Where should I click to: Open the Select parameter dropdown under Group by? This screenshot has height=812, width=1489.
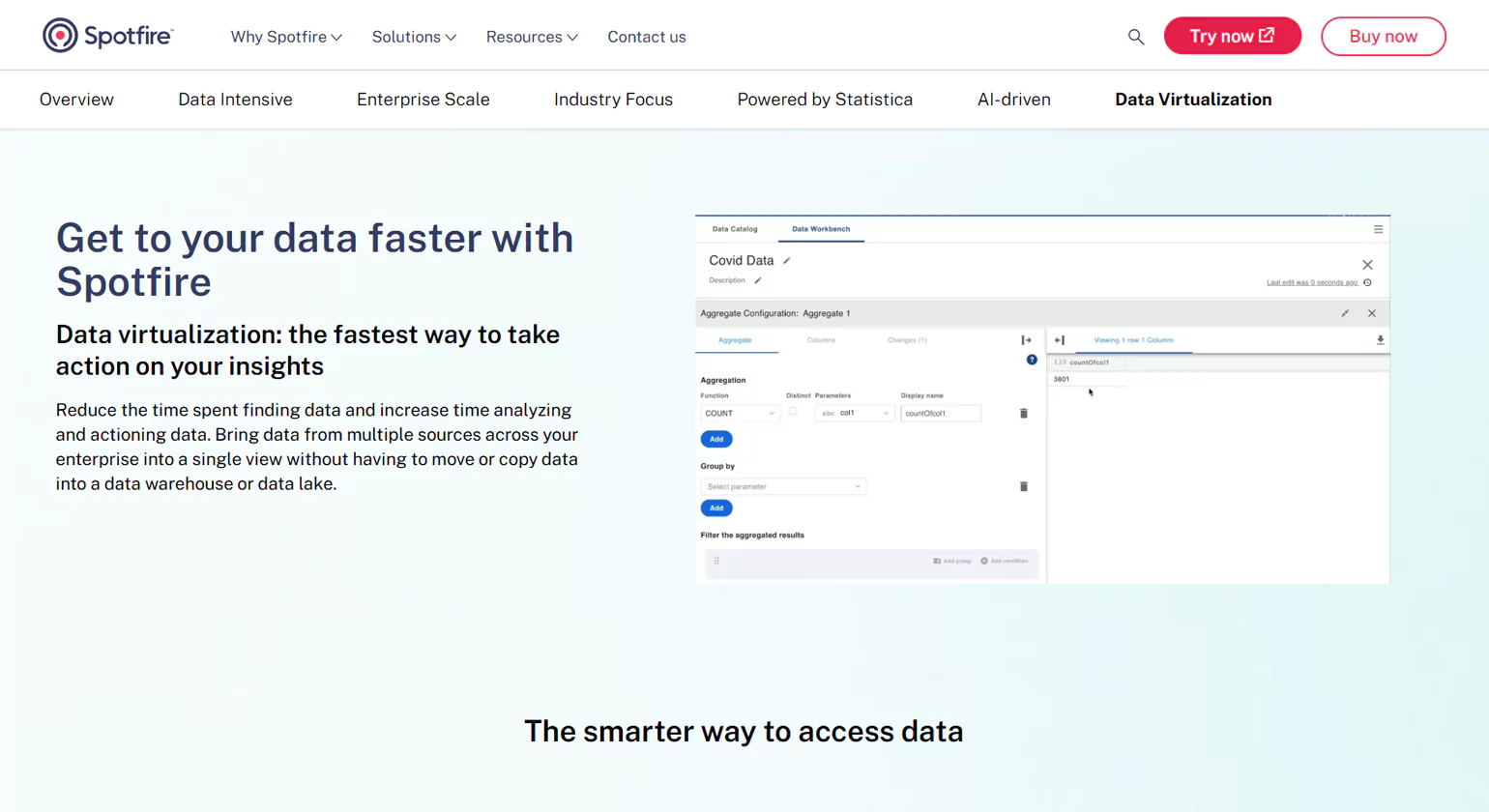point(783,486)
